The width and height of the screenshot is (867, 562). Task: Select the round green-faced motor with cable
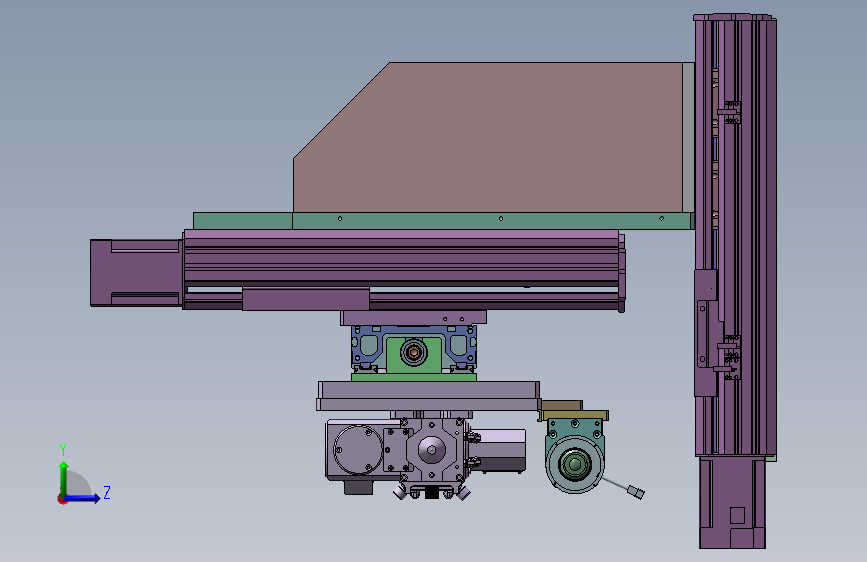click(x=574, y=463)
